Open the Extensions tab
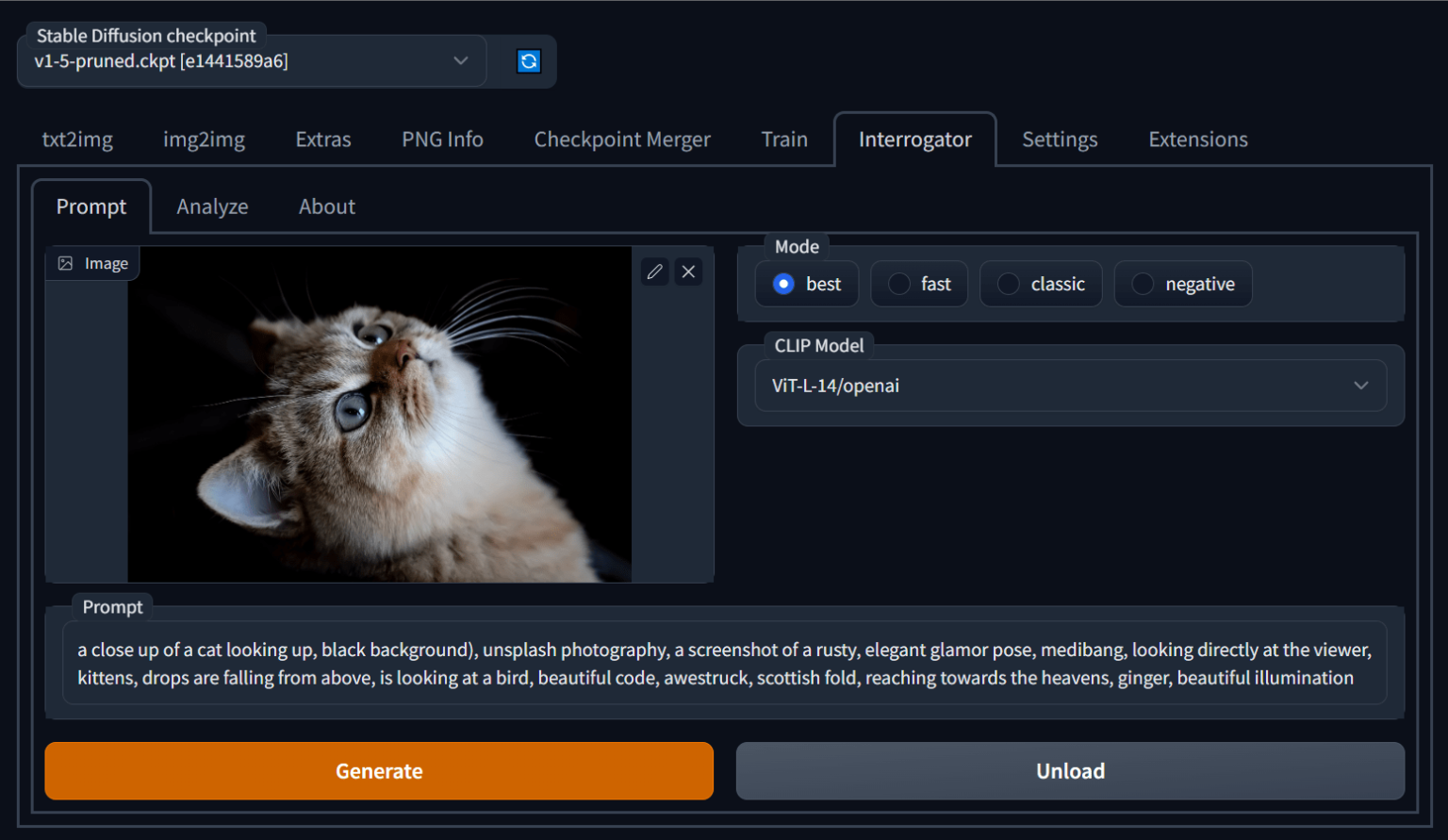The width and height of the screenshot is (1448, 840). [1197, 139]
